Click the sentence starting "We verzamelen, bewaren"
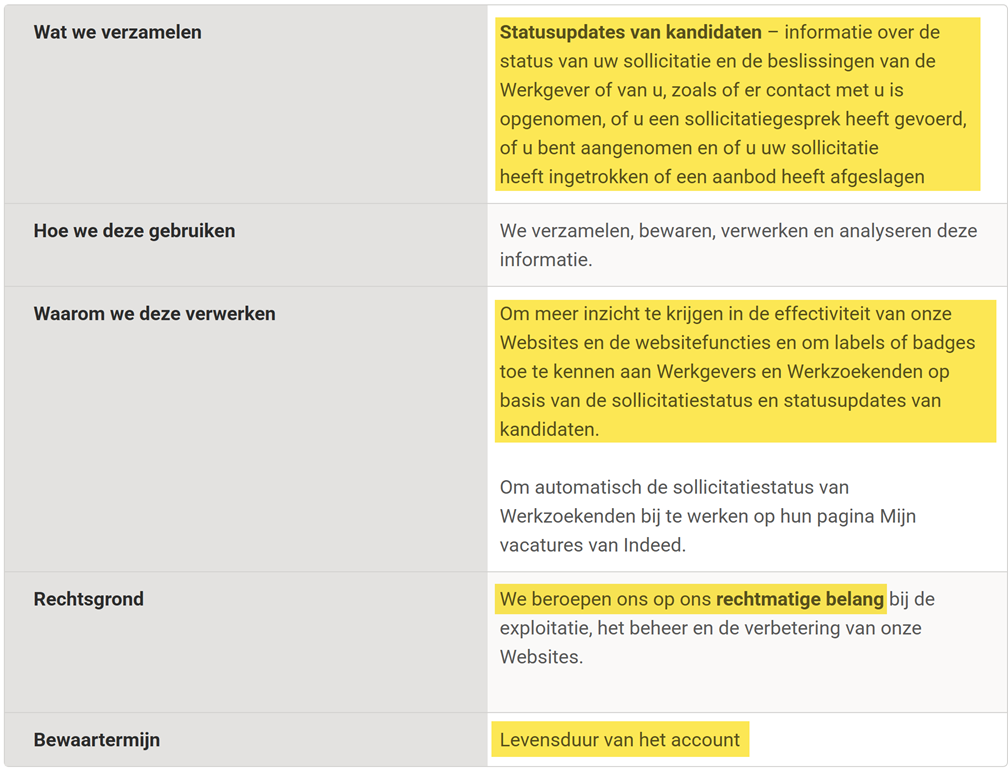This screenshot has height=768, width=1008. click(x=738, y=231)
